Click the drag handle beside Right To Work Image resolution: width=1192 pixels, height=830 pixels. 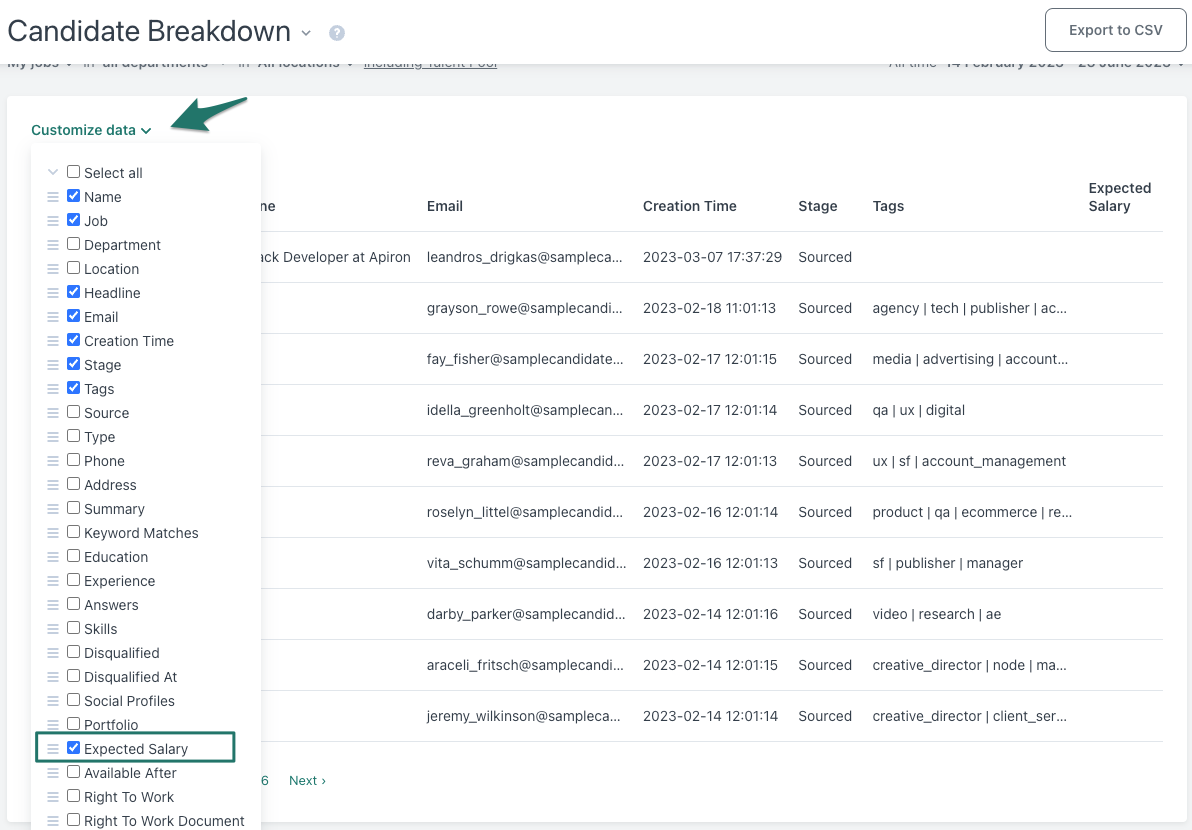(53, 797)
